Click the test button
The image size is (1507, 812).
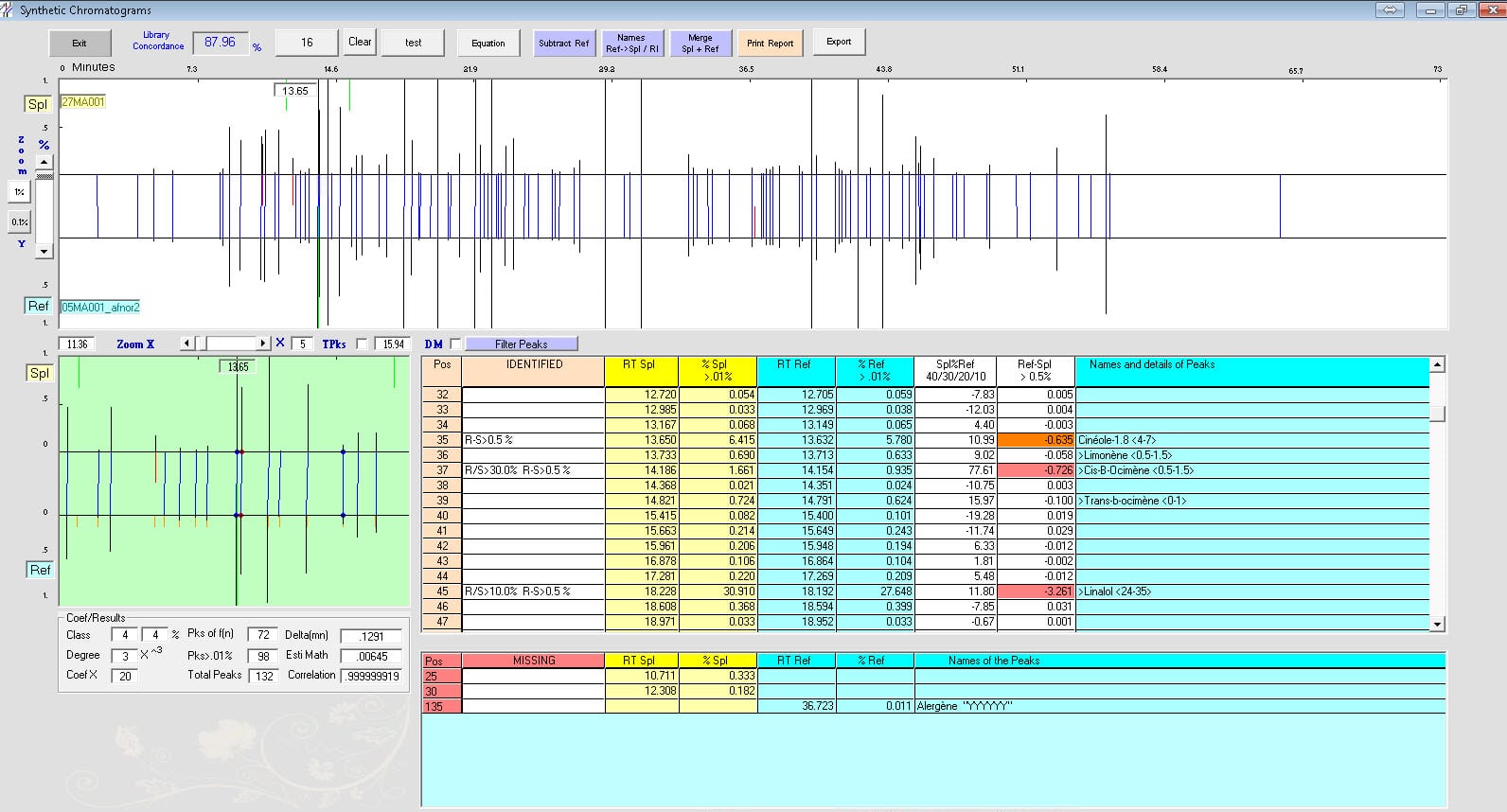coord(414,43)
